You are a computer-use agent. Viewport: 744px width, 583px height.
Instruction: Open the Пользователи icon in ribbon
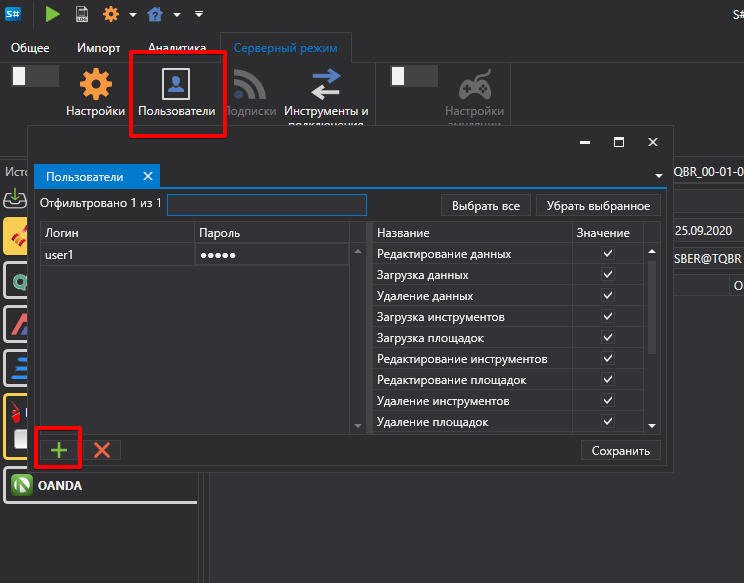[x=177, y=92]
